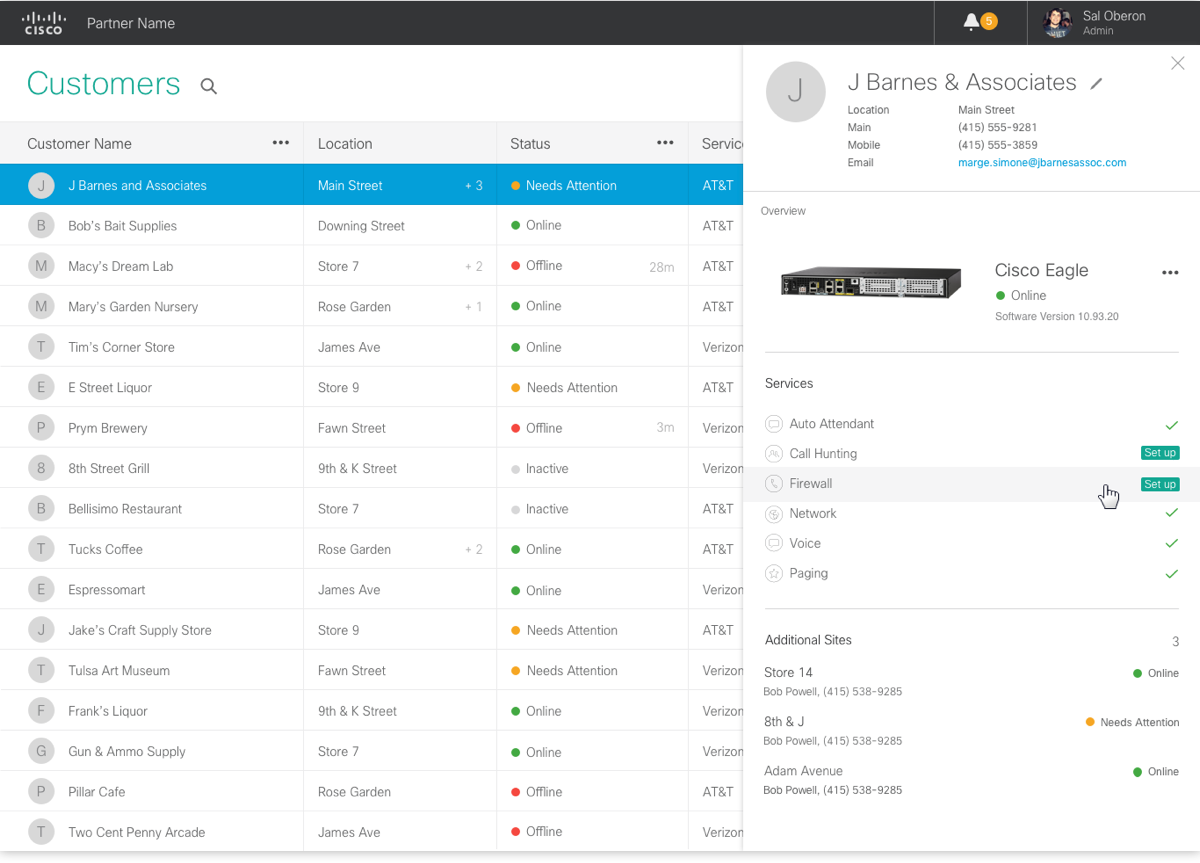Expand +1 locations for Mary's Garden Nursery
The image size is (1200, 863).
pyautogui.click(x=474, y=307)
